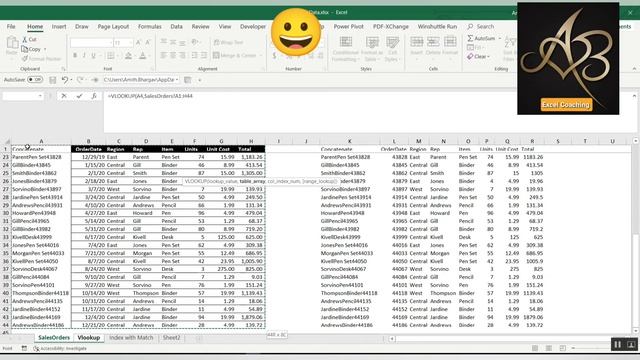Open the file path dropdown in Quick Access
The width and height of the screenshot is (640, 360).
pos(177,80)
